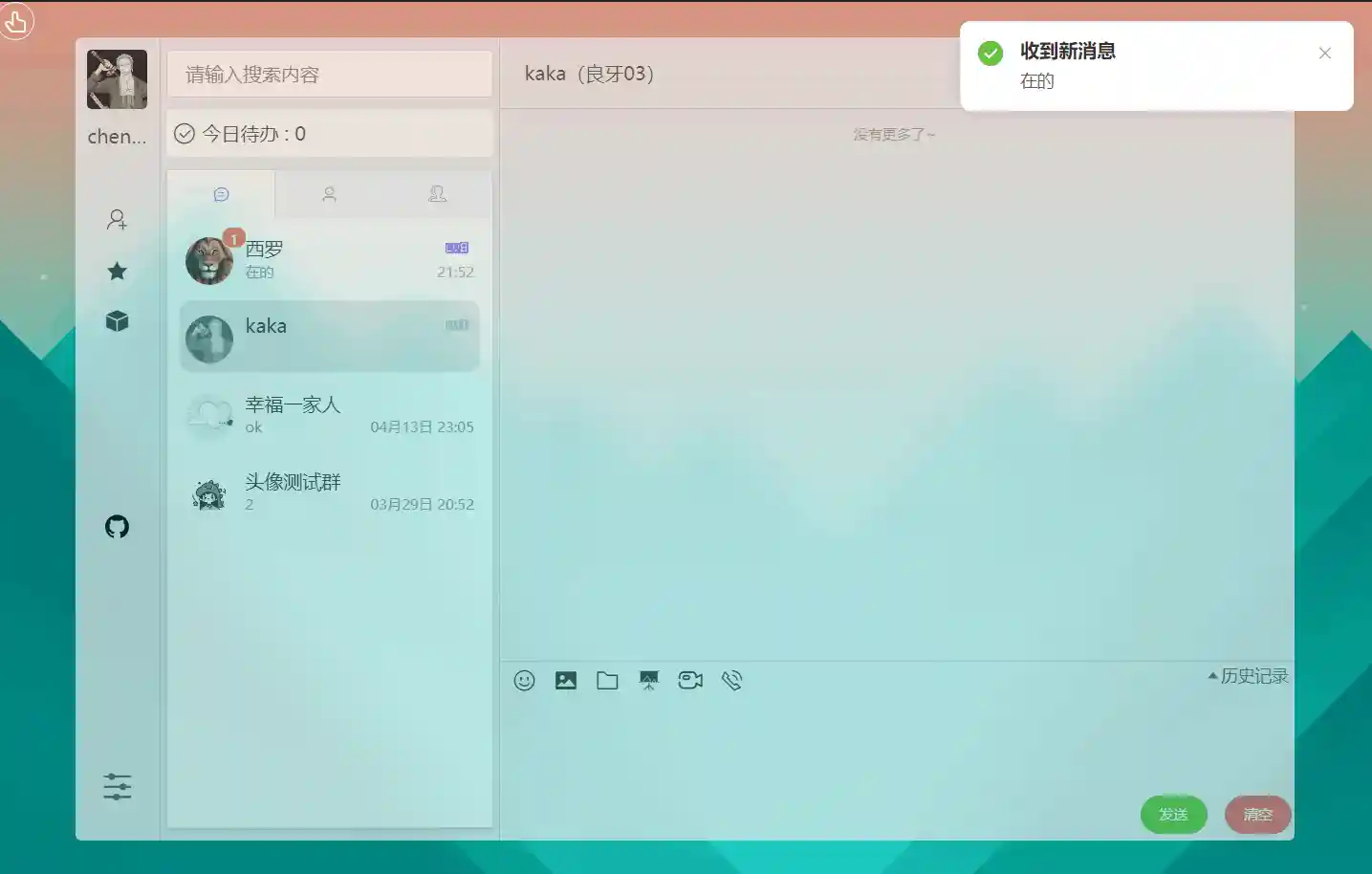
Task: Click the send image icon
Action: tap(566, 680)
